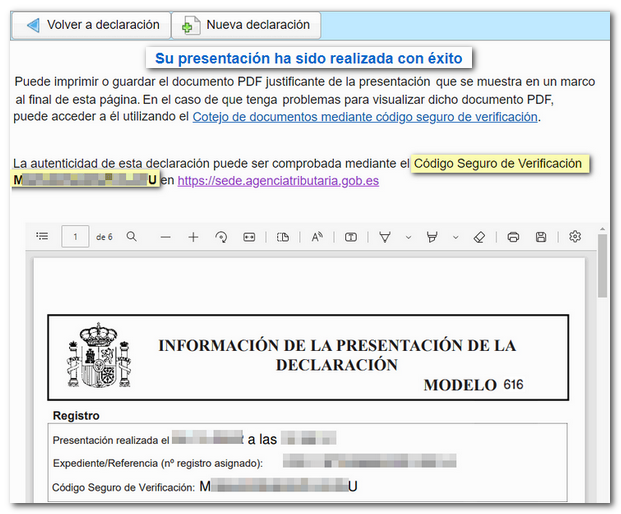621x514 pixels.
Task: Print the PDF document
Action: (x=513, y=237)
